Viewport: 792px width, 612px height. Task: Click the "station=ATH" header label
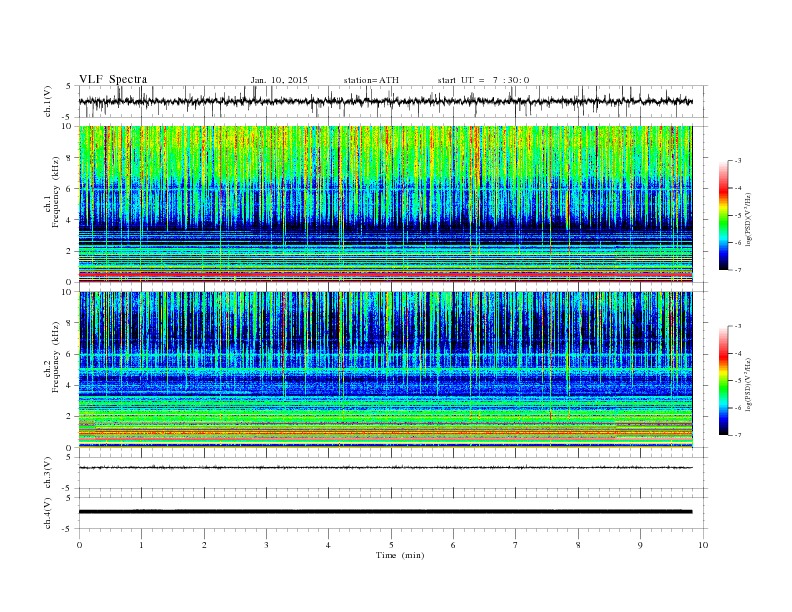point(371,80)
